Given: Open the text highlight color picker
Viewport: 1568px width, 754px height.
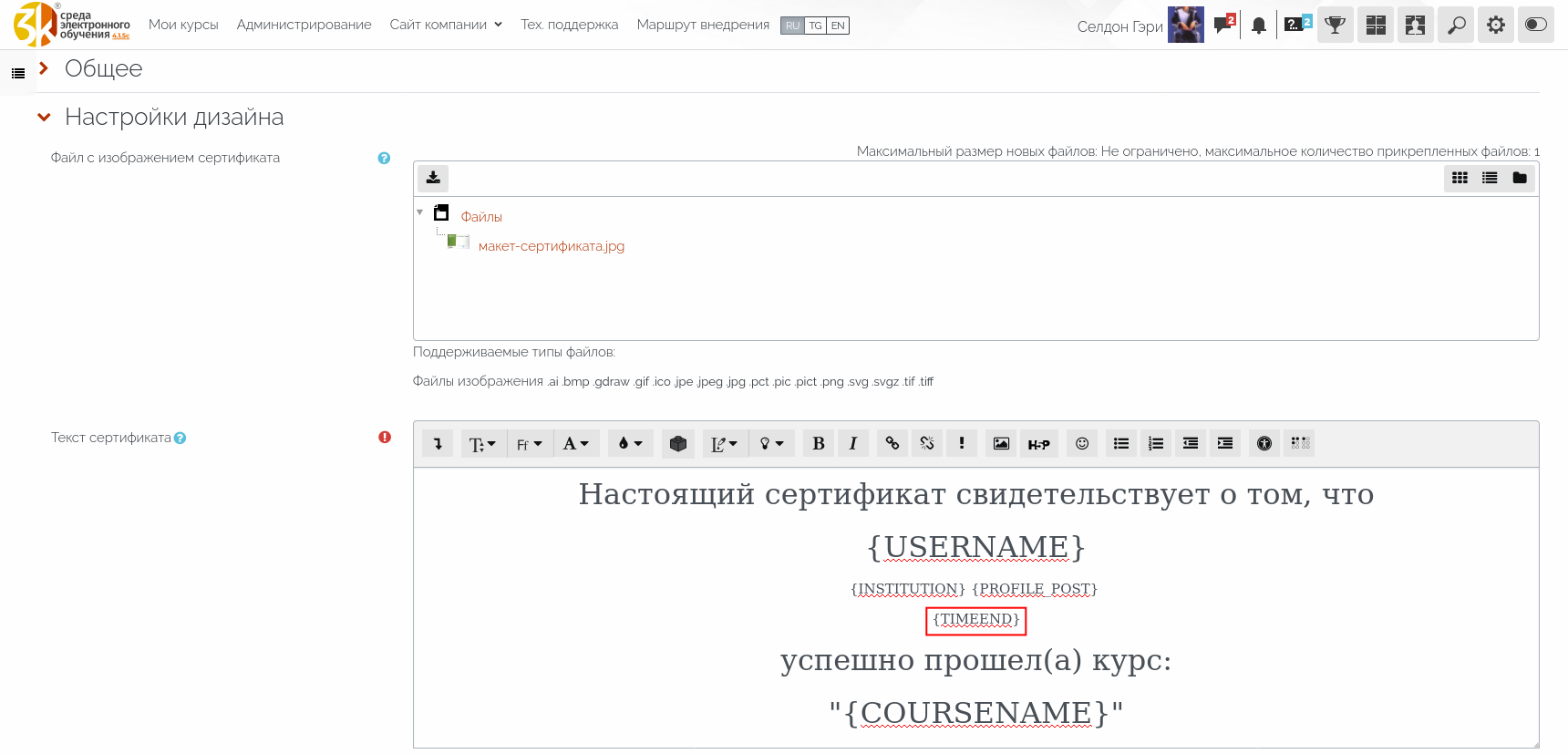Looking at the screenshot, I should tap(630, 443).
